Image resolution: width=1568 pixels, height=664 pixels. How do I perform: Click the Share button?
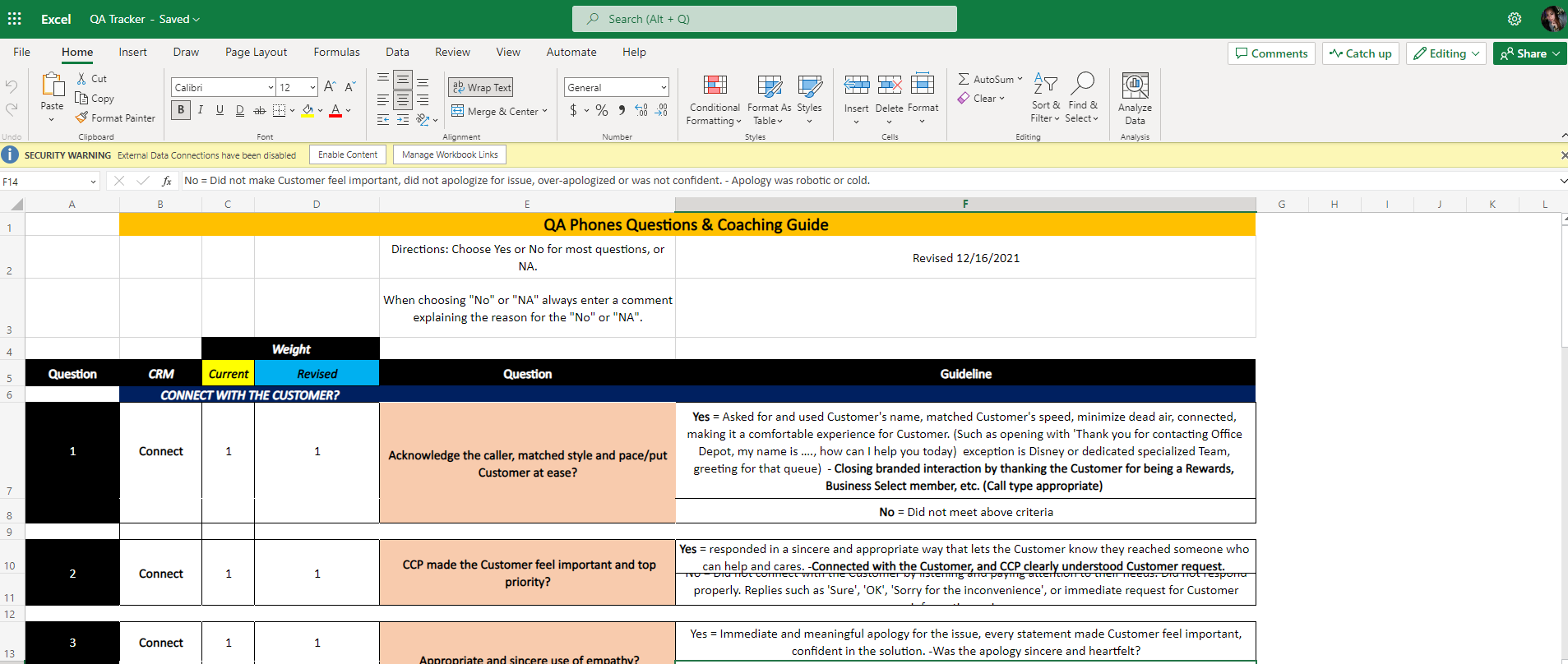pos(1529,53)
